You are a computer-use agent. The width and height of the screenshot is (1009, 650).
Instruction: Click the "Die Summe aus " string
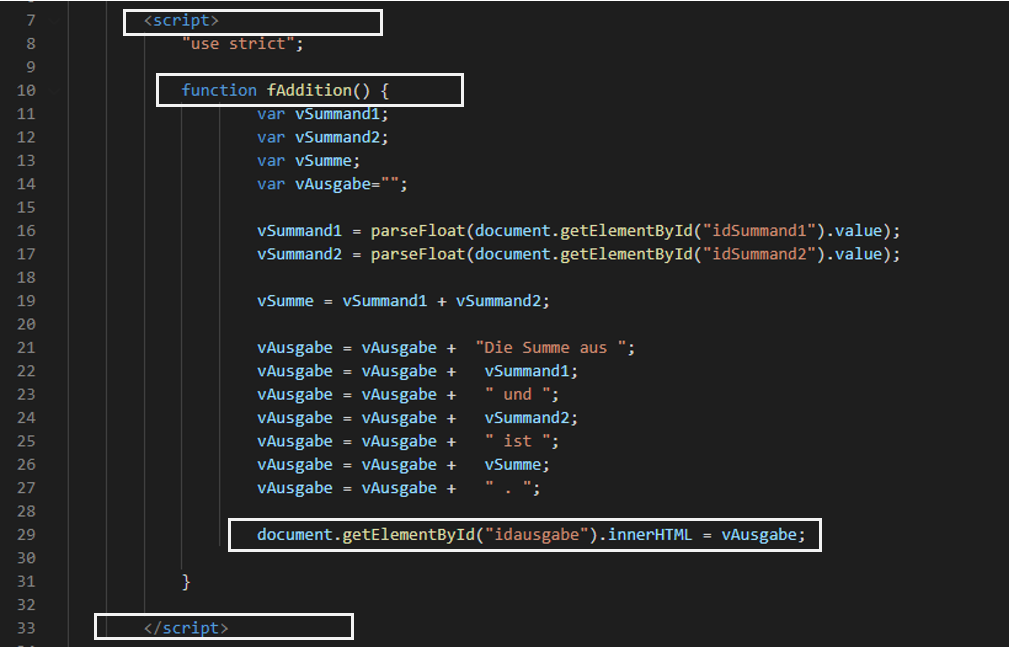pyautogui.click(x=555, y=348)
